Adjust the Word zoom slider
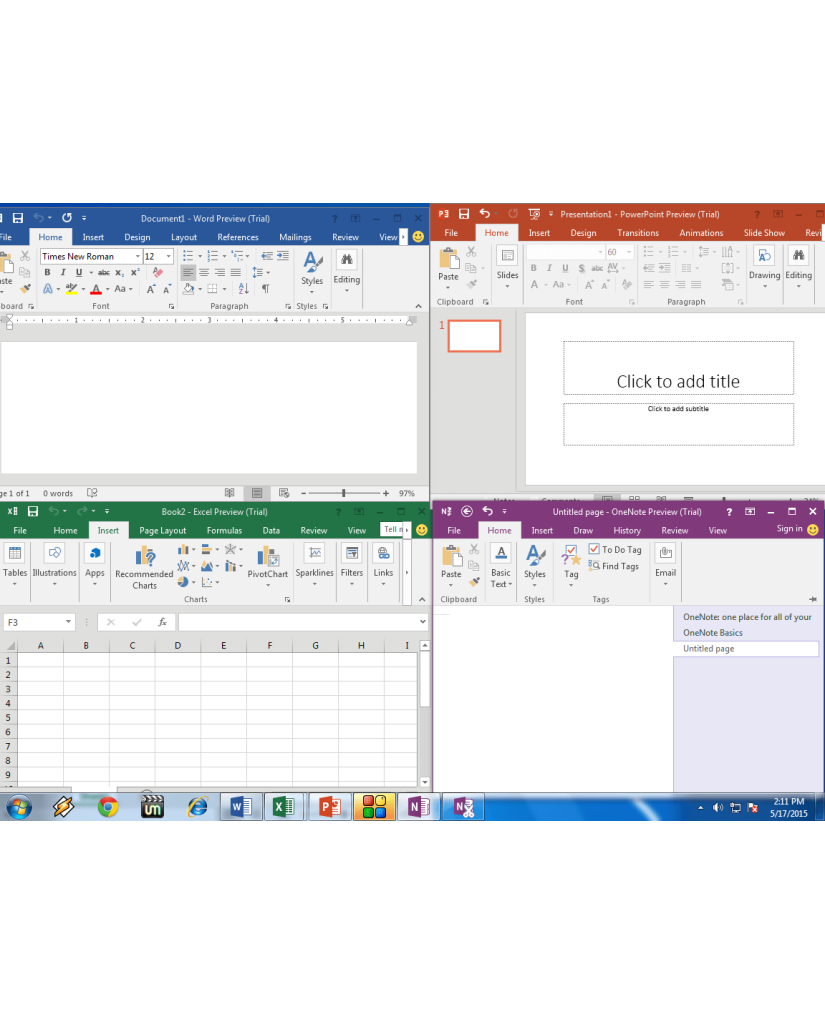The width and height of the screenshot is (825, 1024). [344, 493]
